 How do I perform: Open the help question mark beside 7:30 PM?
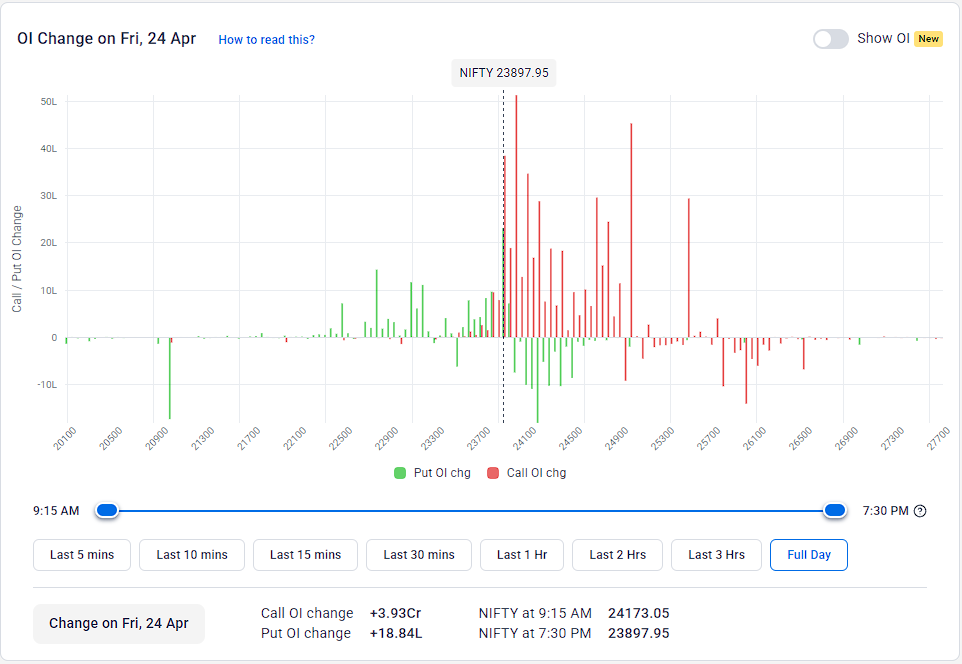click(920, 510)
